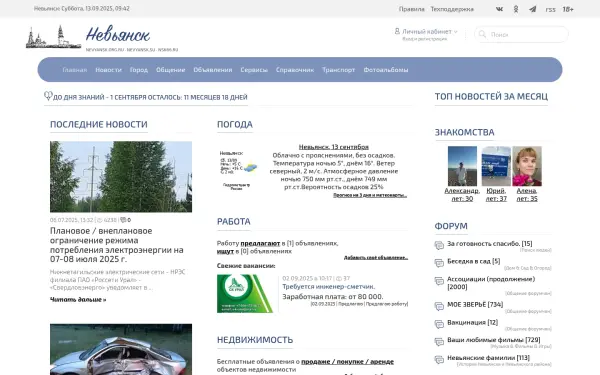Open the Справочник menu item
This screenshot has height=375, width=600.
pyautogui.click(x=295, y=70)
